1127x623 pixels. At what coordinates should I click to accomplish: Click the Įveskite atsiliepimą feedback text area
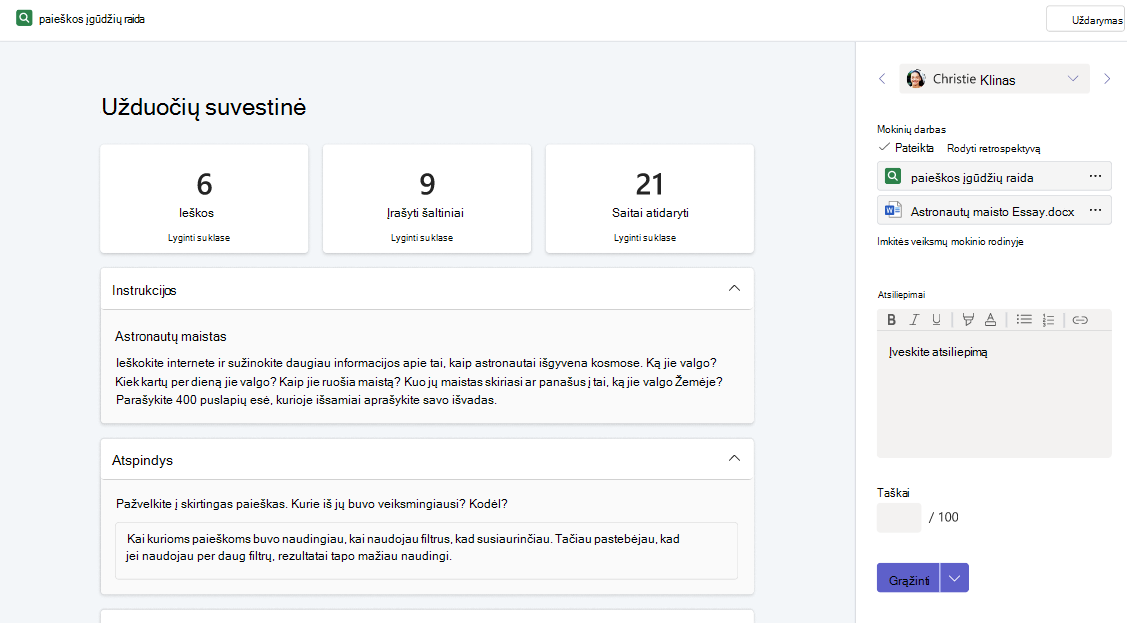994,394
